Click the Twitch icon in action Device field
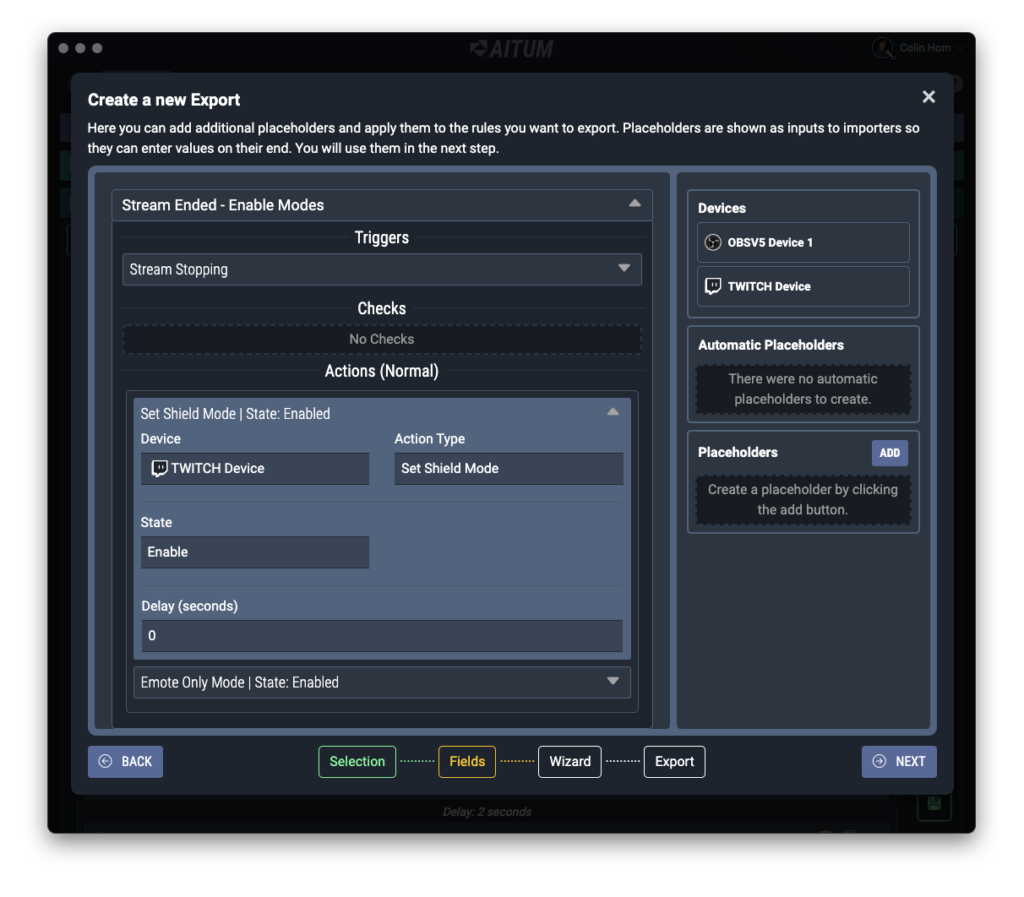1024x897 pixels. (x=159, y=468)
